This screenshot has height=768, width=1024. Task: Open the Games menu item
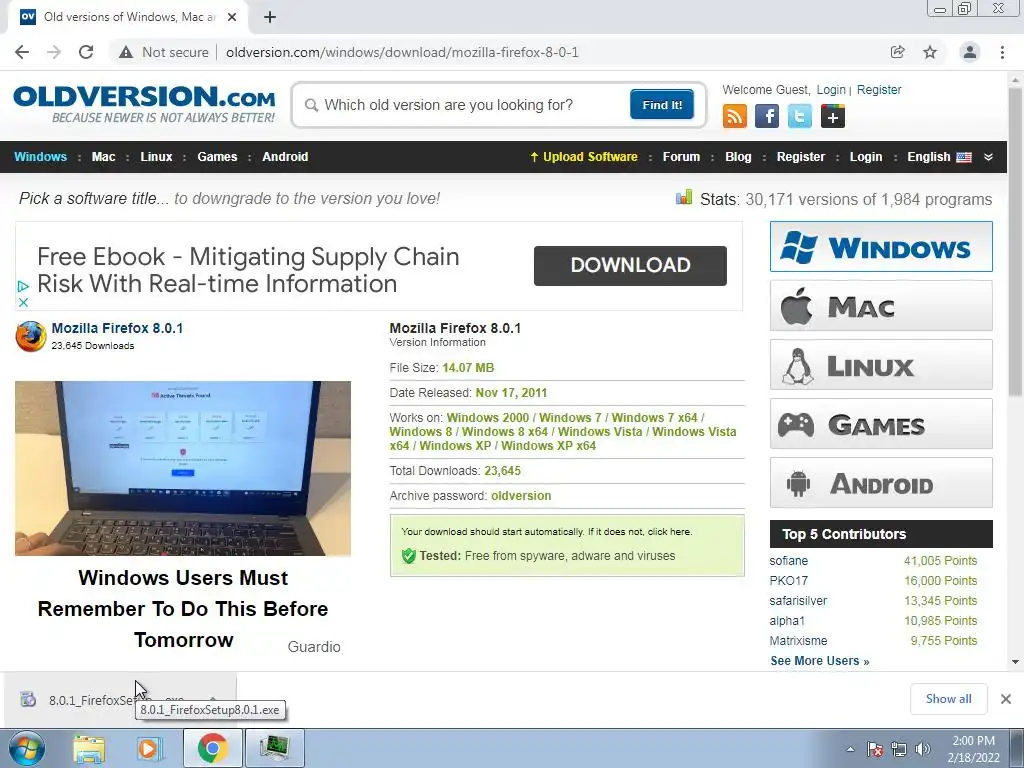[x=217, y=157]
